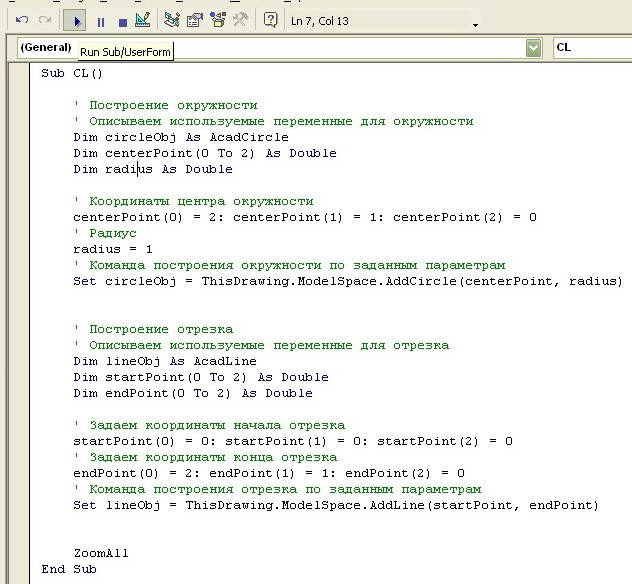Click the Redo toolbar icon
Viewport: 632px width, 584px height.
coord(44,19)
